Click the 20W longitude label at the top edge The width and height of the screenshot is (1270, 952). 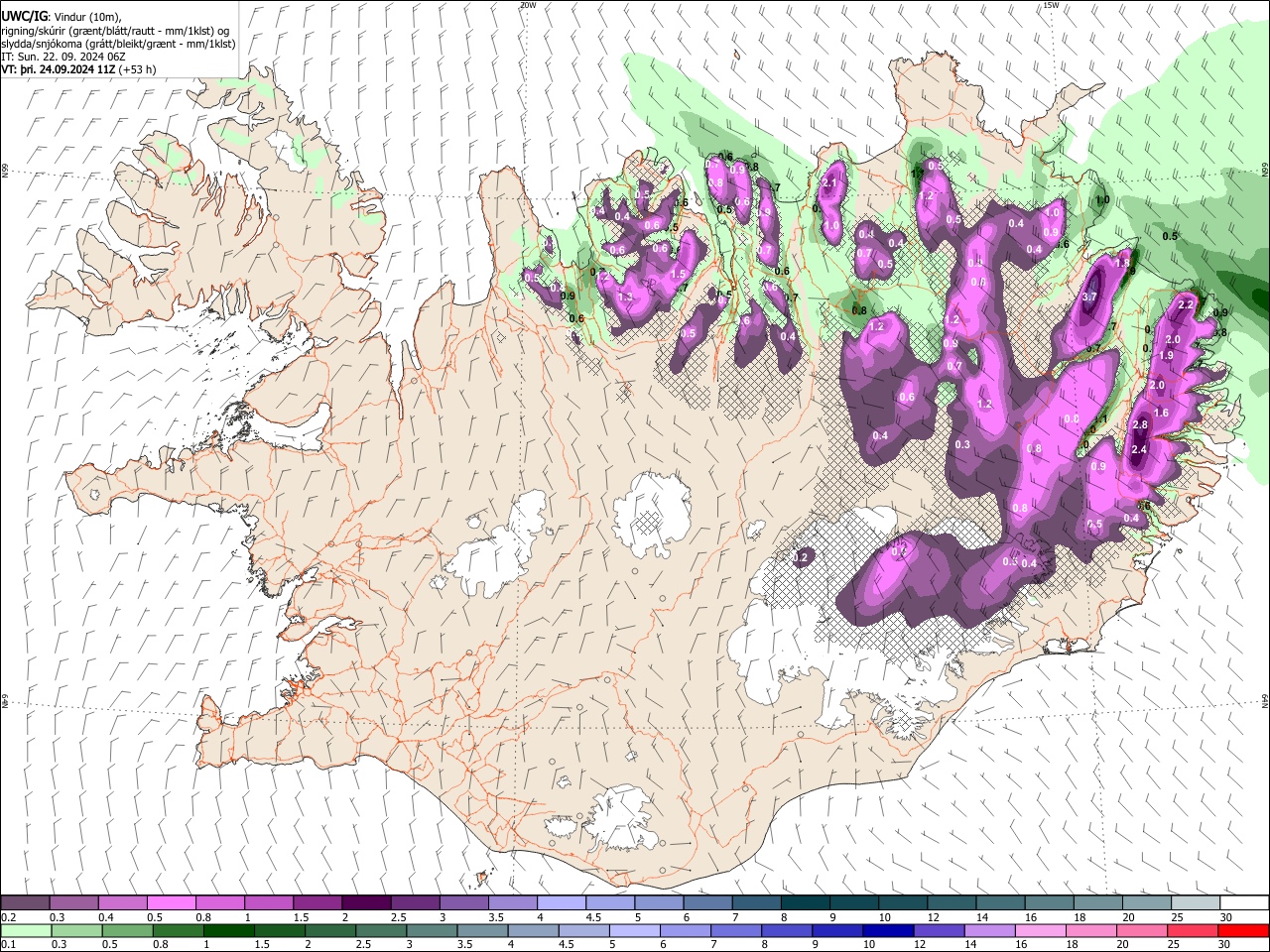528,5
